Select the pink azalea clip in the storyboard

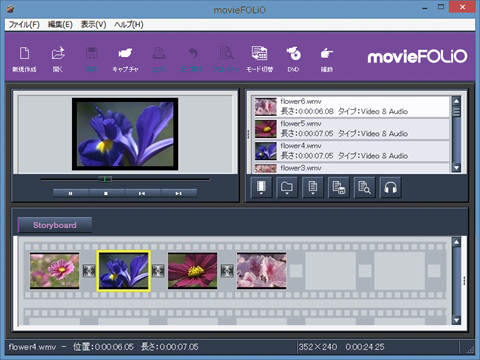point(262,271)
